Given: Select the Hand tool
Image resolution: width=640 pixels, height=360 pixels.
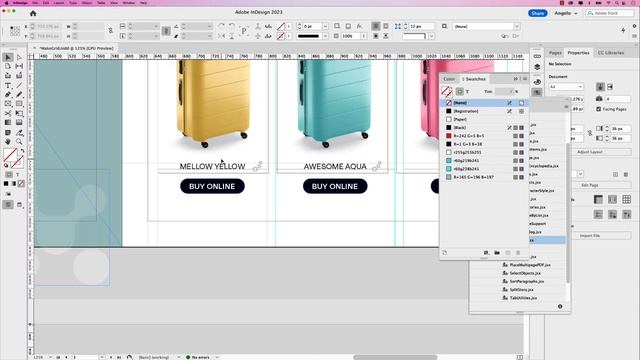Looking at the screenshot, I should (8, 142).
